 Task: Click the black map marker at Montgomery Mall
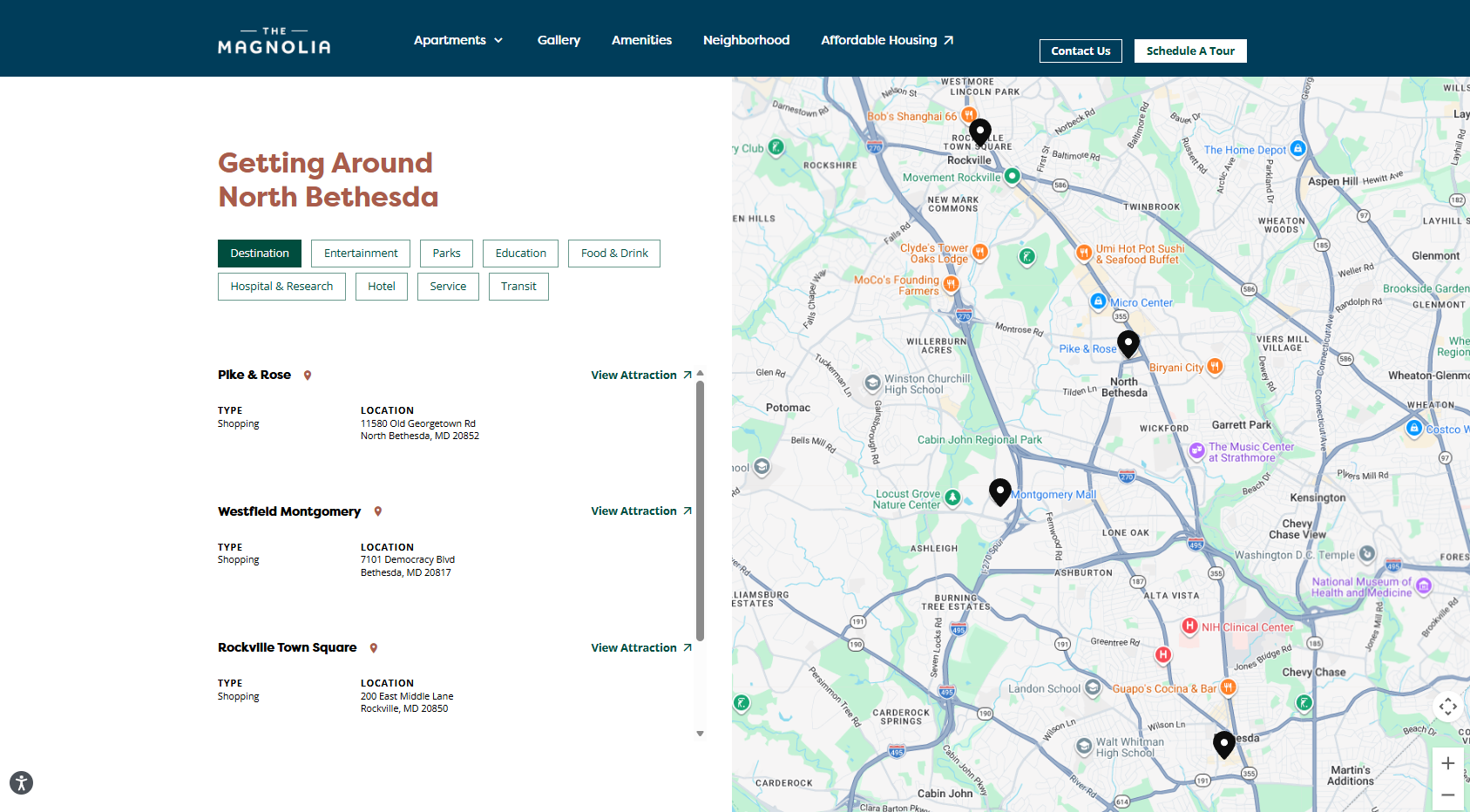click(1000, 492)
